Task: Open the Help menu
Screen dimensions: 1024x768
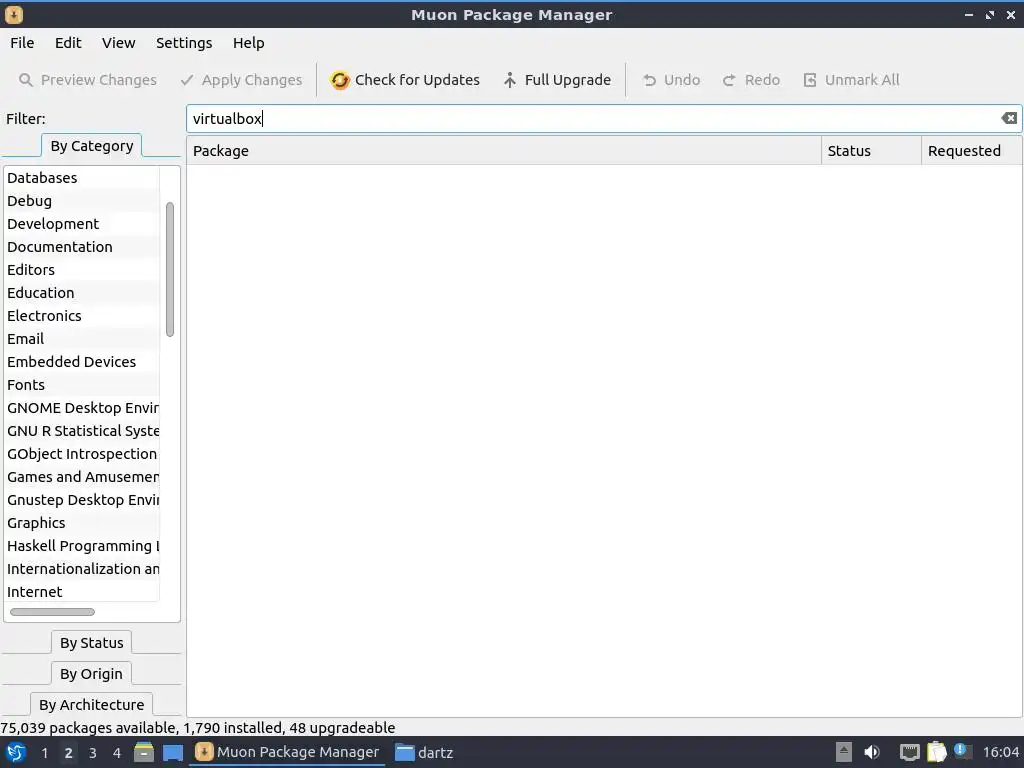Action: pyautogui.click(x=249, y=43)
